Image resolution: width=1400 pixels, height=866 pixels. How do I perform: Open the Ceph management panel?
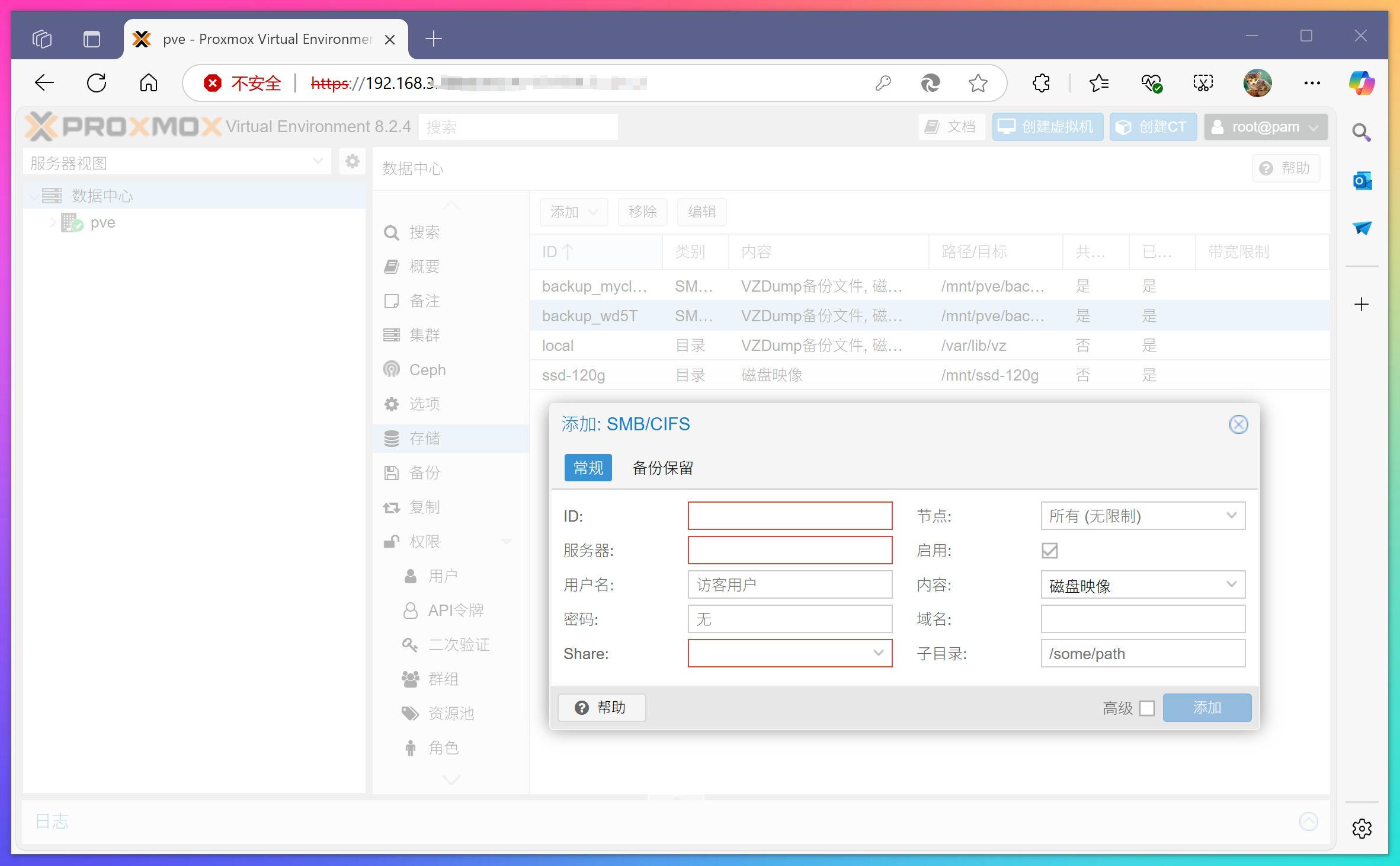click(427, 369)
